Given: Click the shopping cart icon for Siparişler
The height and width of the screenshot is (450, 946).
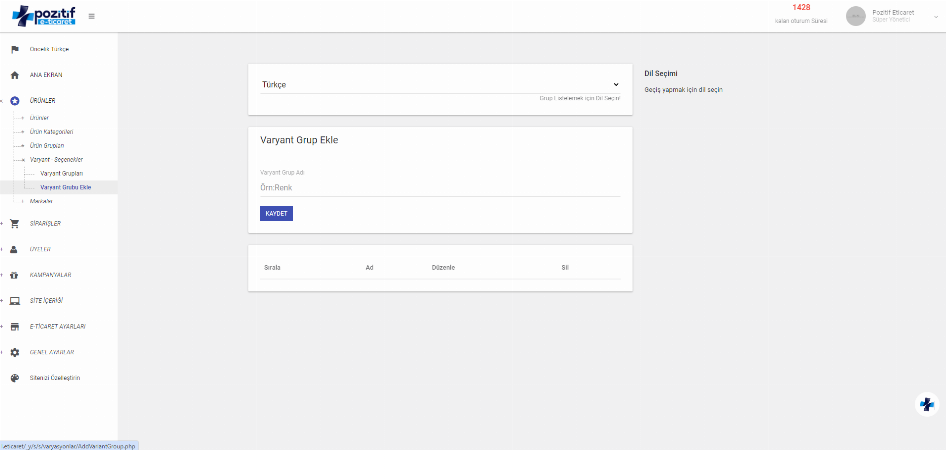Looking at the screenshot, I should click(x=15, y=223).
